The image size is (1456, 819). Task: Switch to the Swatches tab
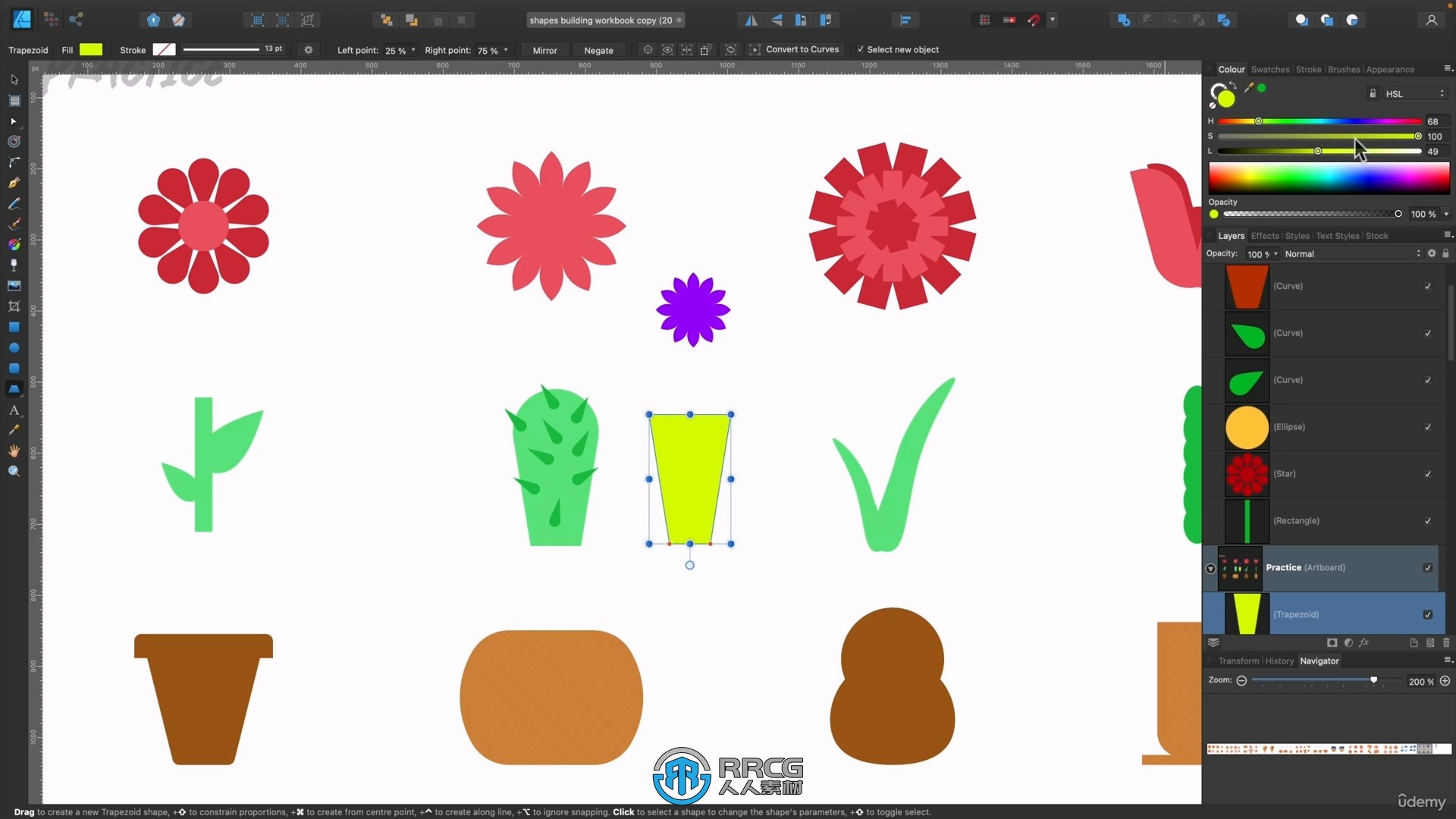coord(1270,69)
